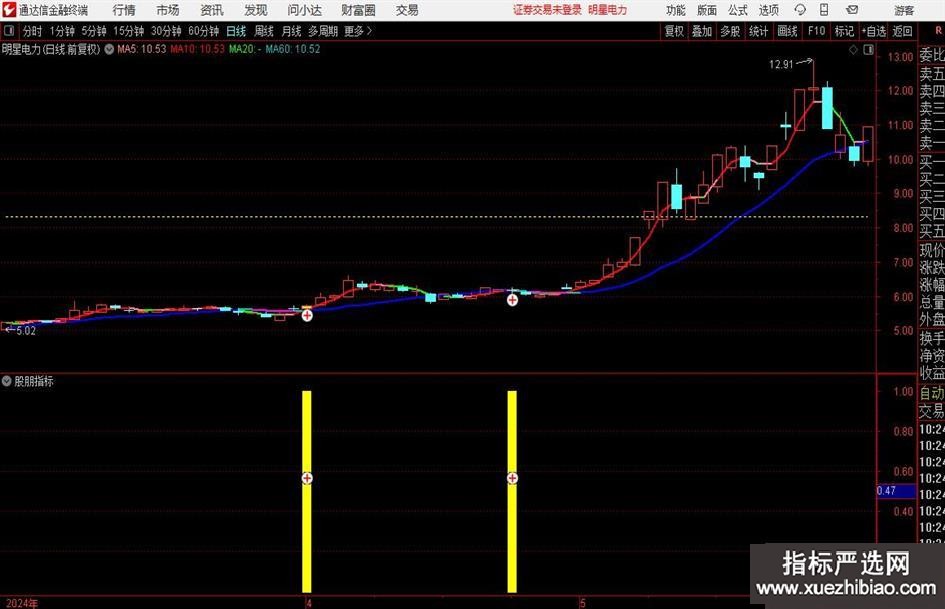Click the 统计 statistics button

tap(758, 31)
